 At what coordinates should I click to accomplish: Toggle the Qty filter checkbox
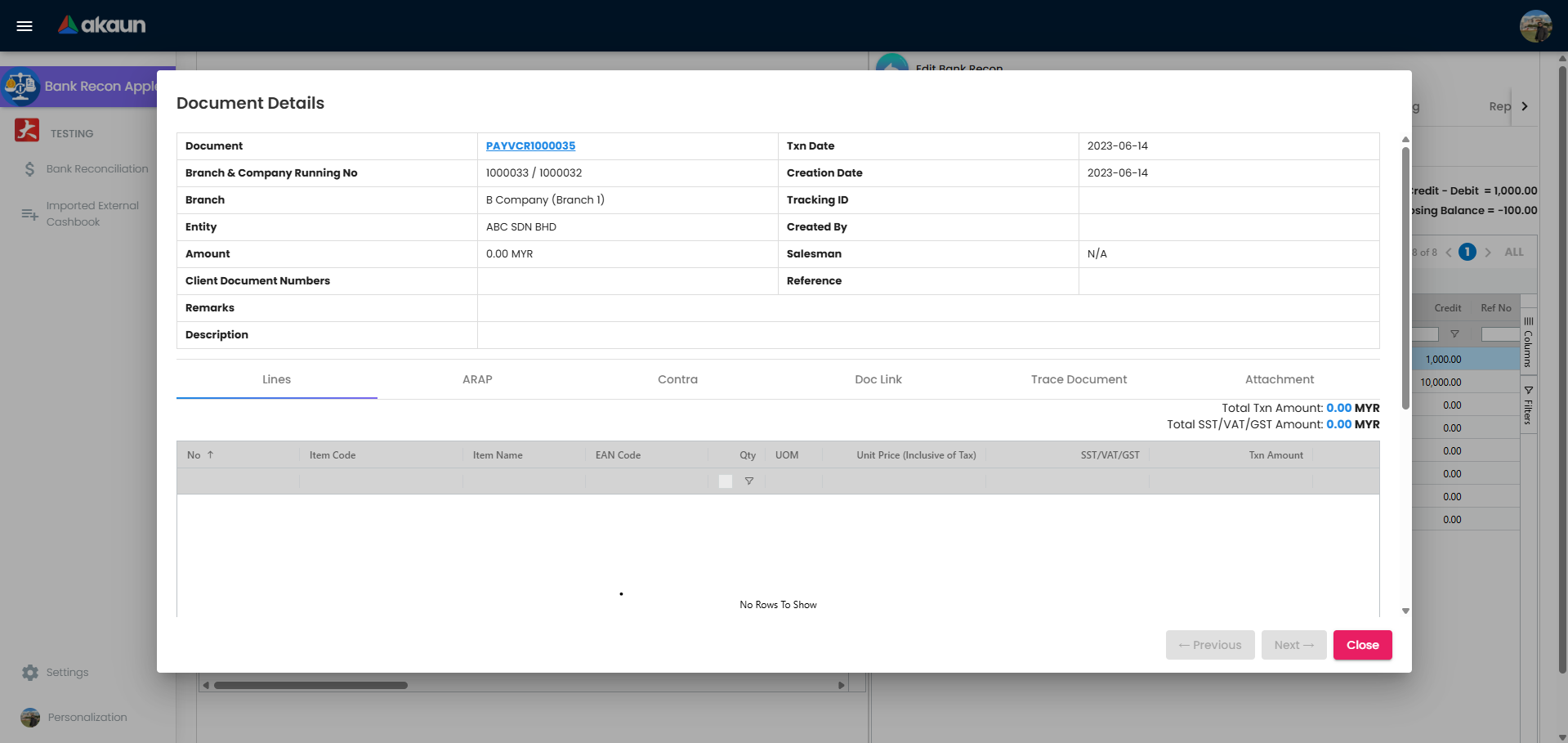726,481
